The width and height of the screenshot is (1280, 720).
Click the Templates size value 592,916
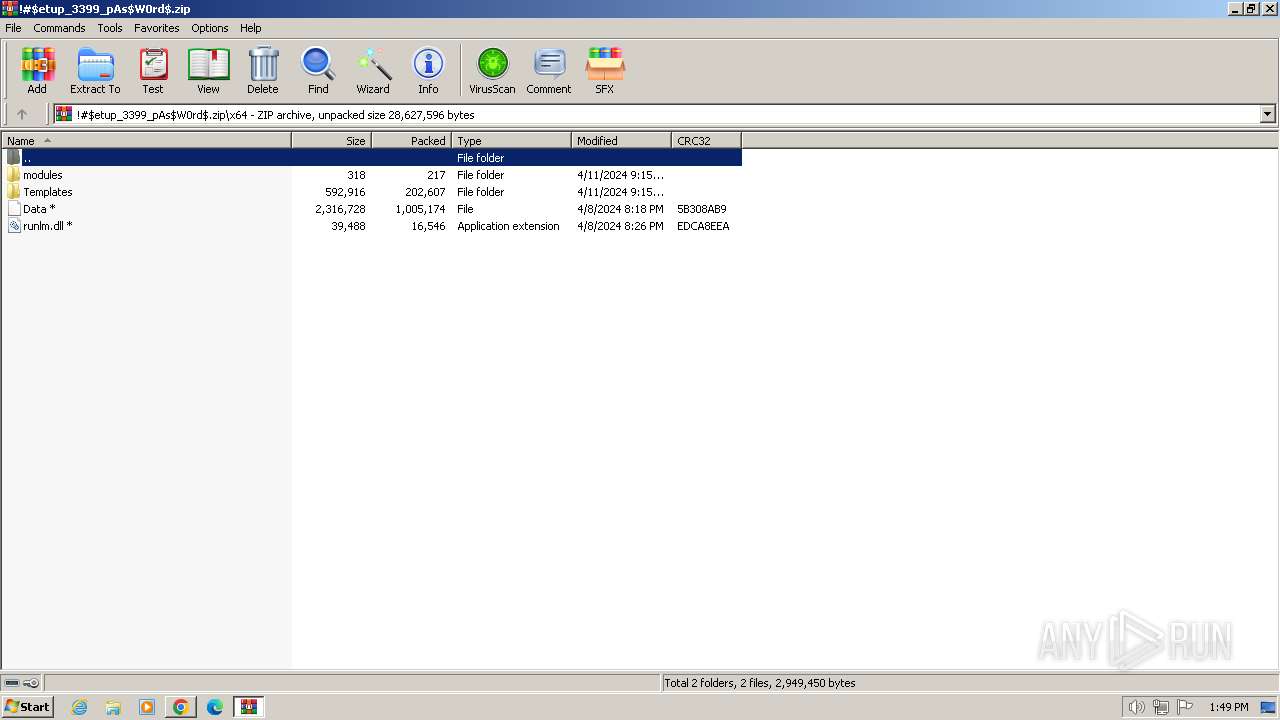pos(345,192)
